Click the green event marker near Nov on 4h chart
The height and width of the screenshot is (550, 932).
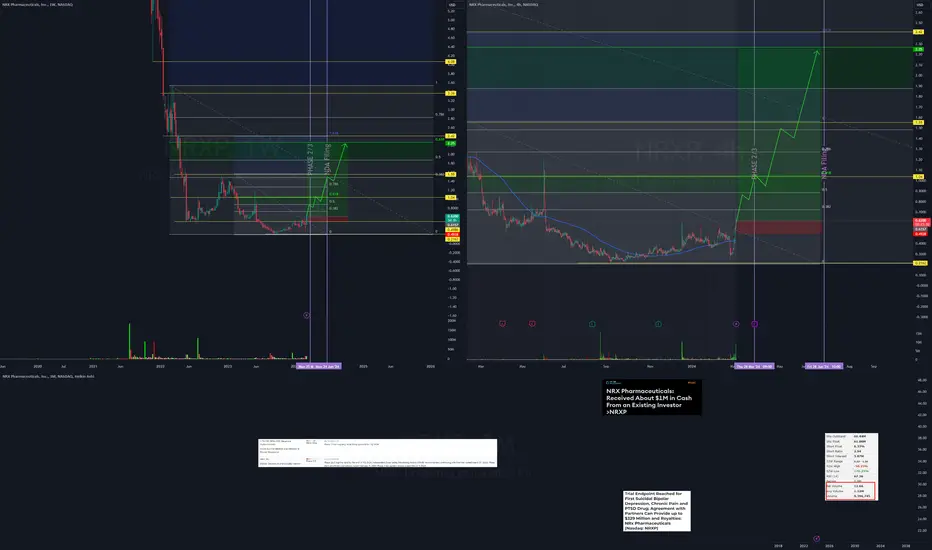tap(658, 324)
